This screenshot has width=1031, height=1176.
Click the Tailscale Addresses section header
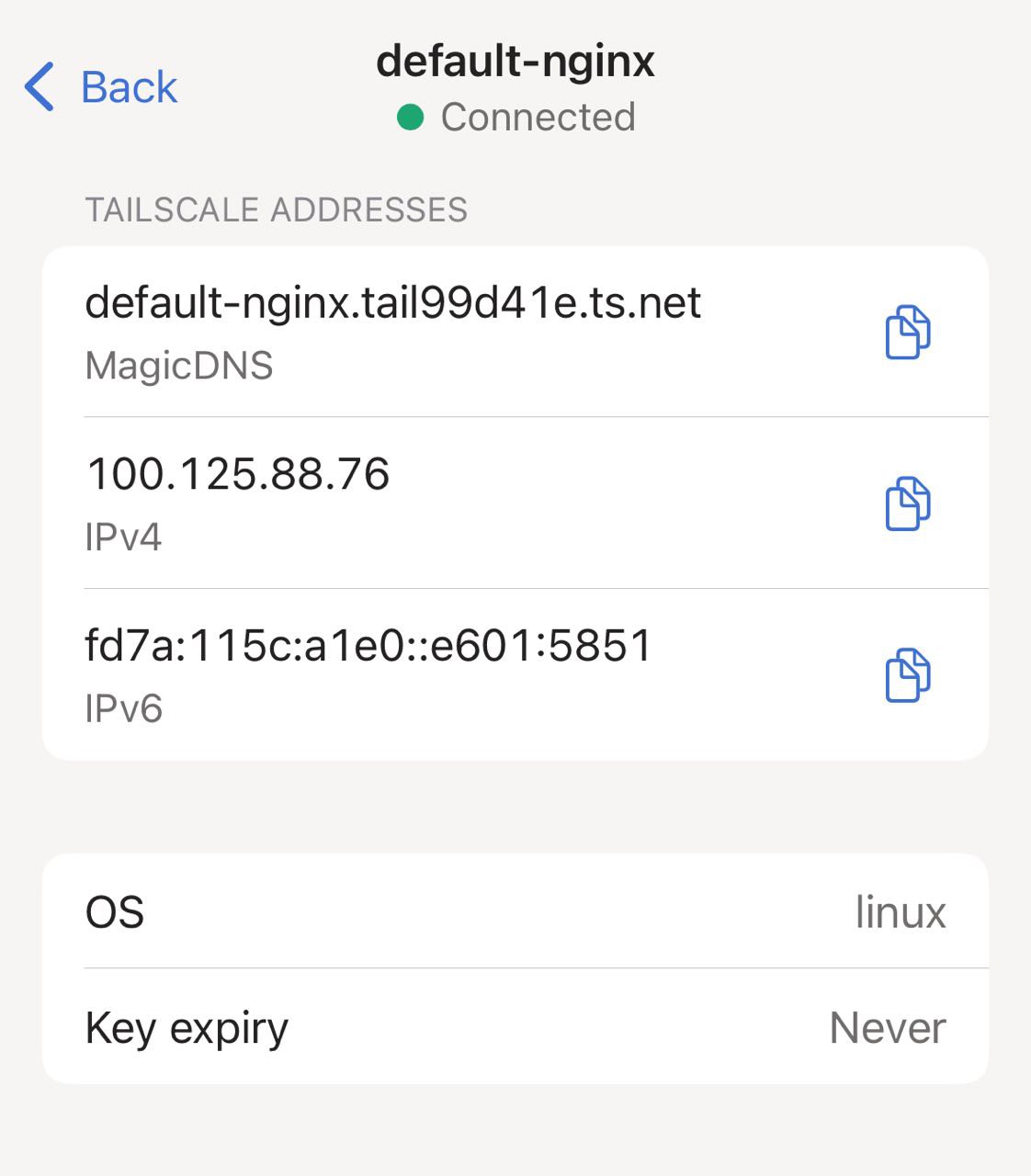tap(276, 210)
